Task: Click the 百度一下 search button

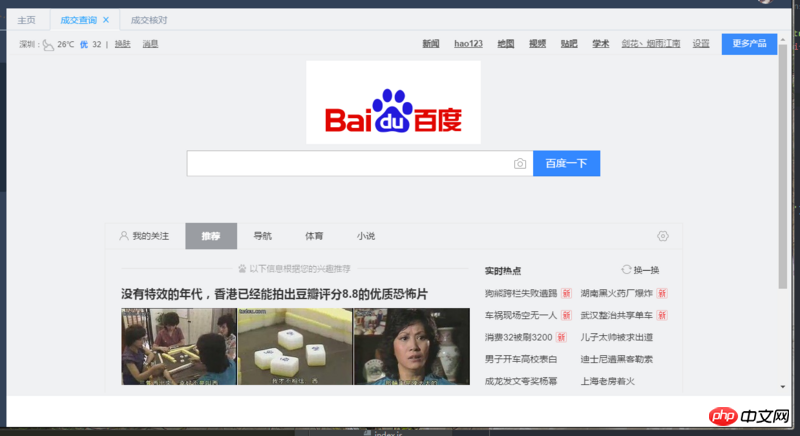Action: click(x=566, y=163)
